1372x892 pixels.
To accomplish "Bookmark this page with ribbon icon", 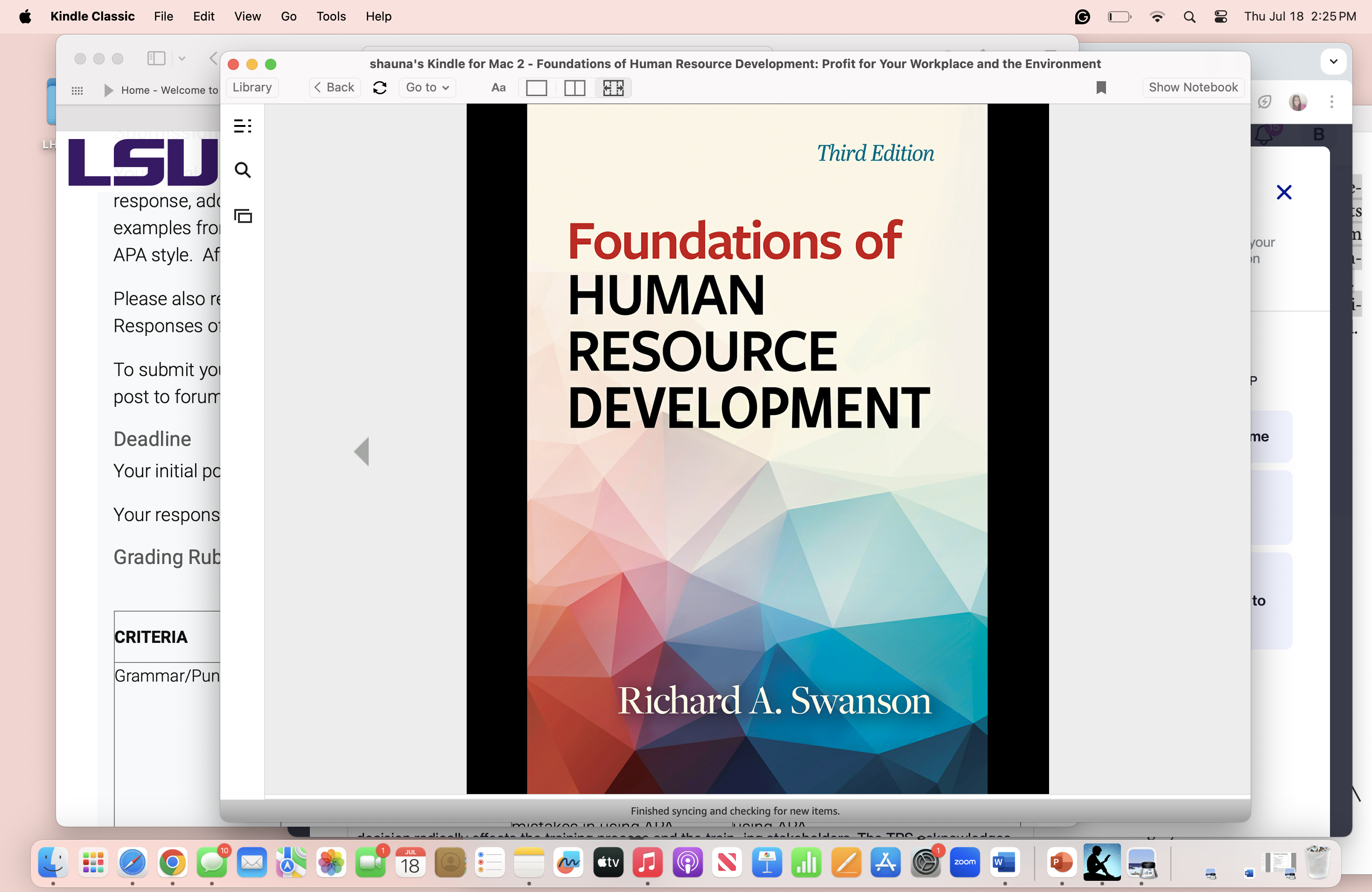I will [x=1100, y=88].
